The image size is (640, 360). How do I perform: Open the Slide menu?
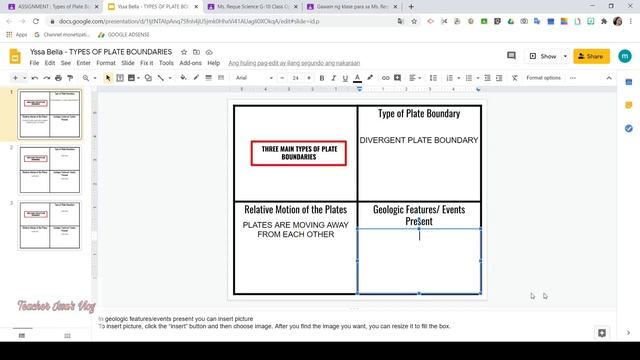[x=128, y=63]
